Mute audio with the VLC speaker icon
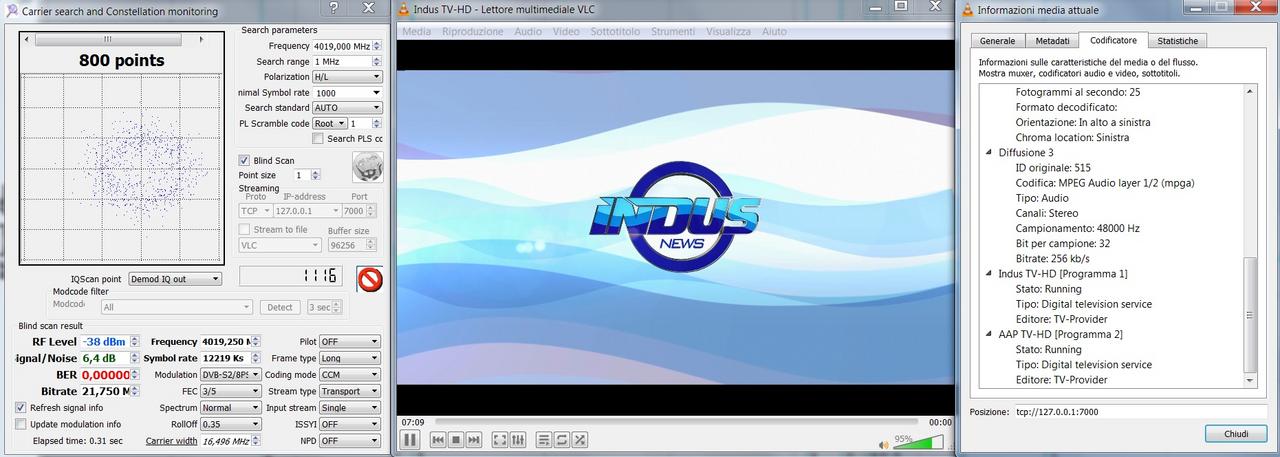1280x457 pixels. tap(884, 444)
